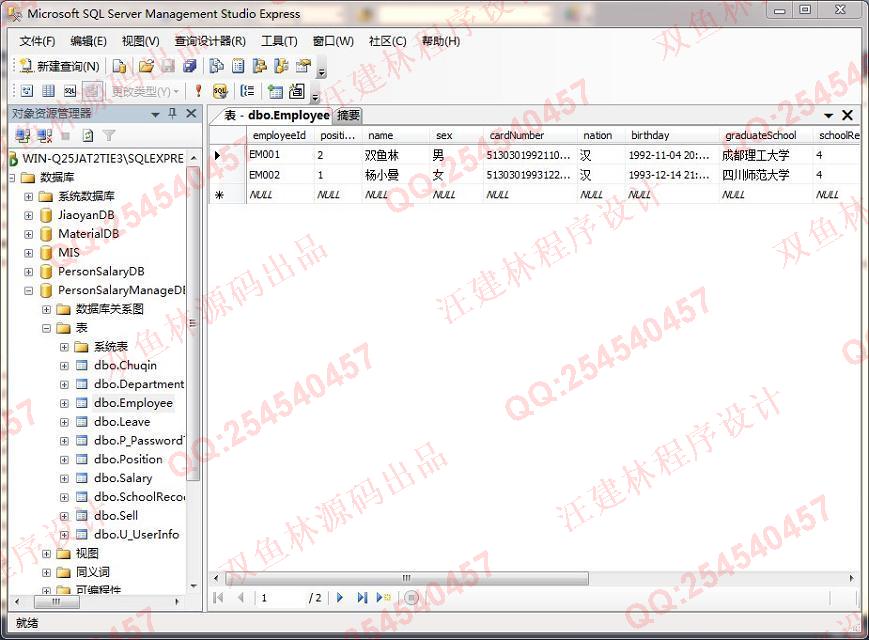Show the SQL pane icon

click(x=70, y=90)
